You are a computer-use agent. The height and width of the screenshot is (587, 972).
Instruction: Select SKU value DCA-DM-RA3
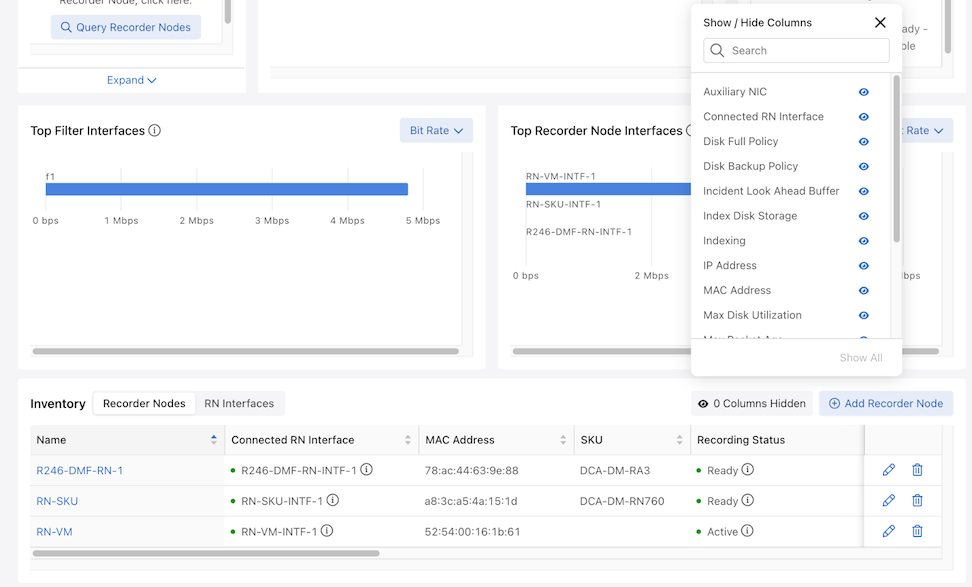pos(615,470)
